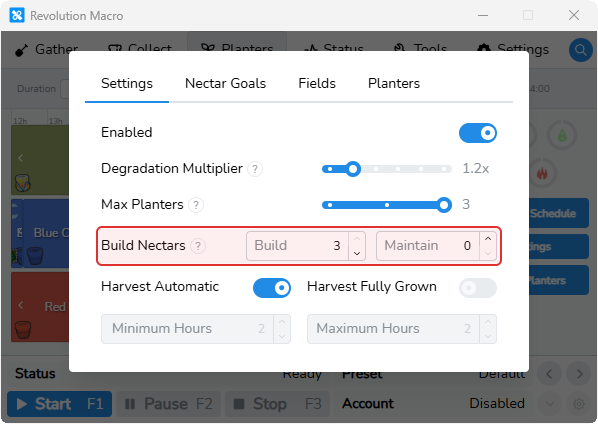Click the Max Planters slider handle

point(444,205)
